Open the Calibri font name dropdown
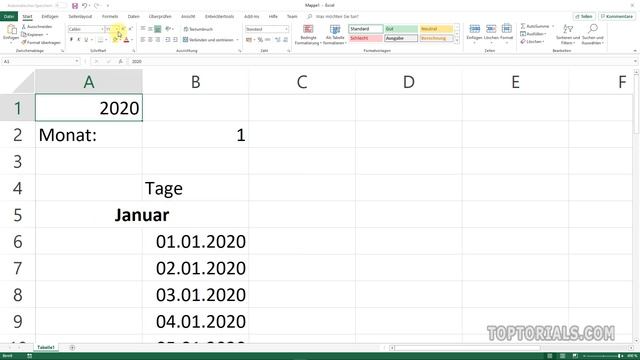 click(x=102, y=29)
